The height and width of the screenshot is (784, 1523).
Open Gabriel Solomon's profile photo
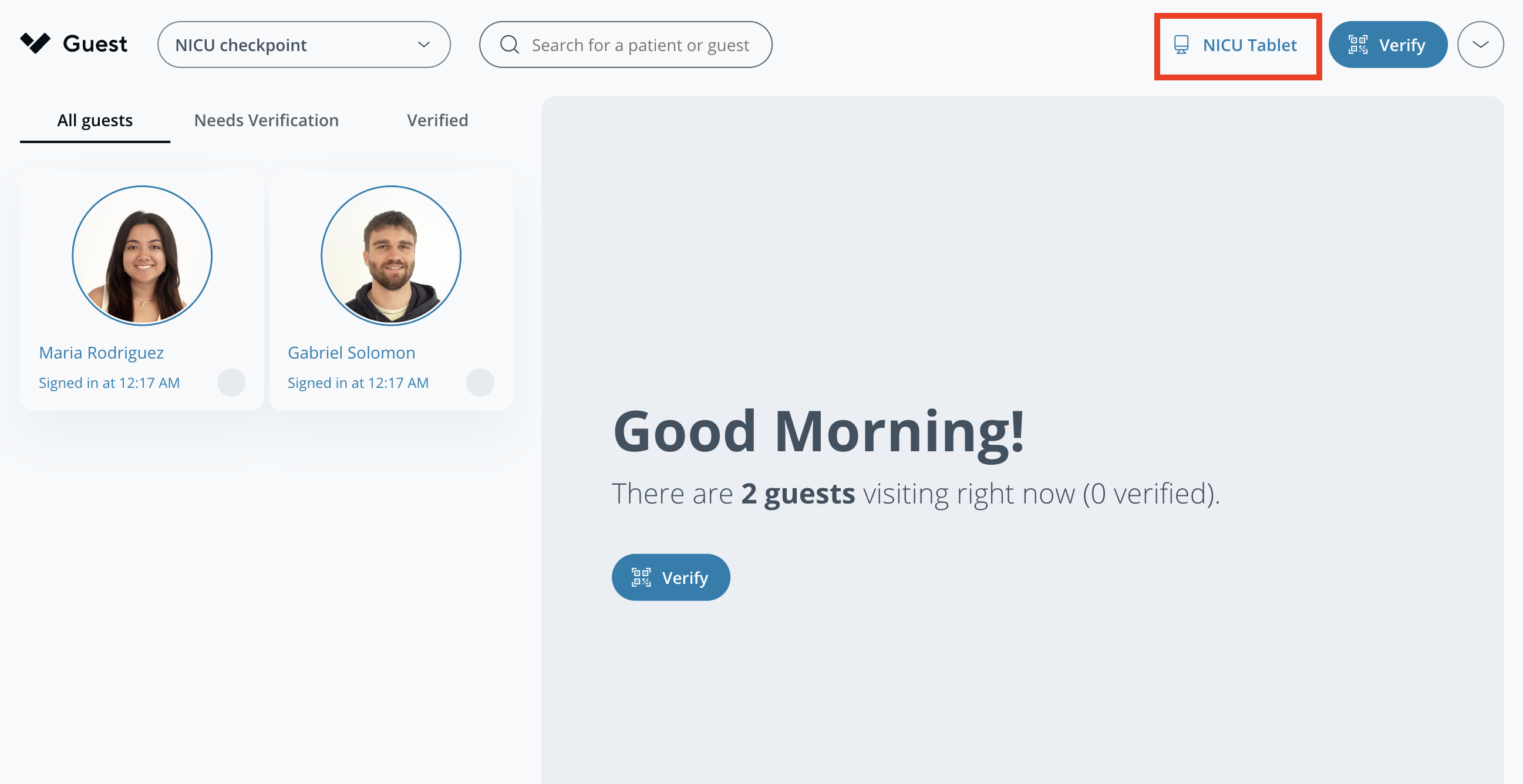(x=391, y=255)
